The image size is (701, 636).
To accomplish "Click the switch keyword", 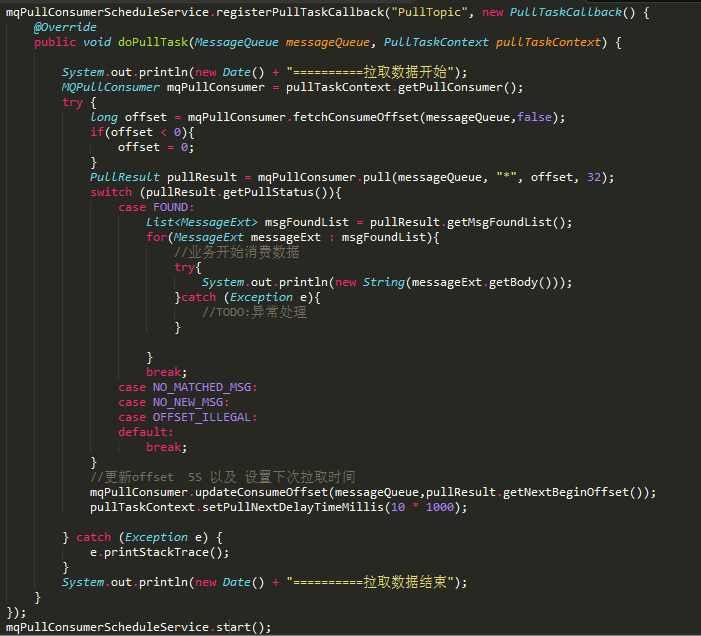I will tap(111, 192).
